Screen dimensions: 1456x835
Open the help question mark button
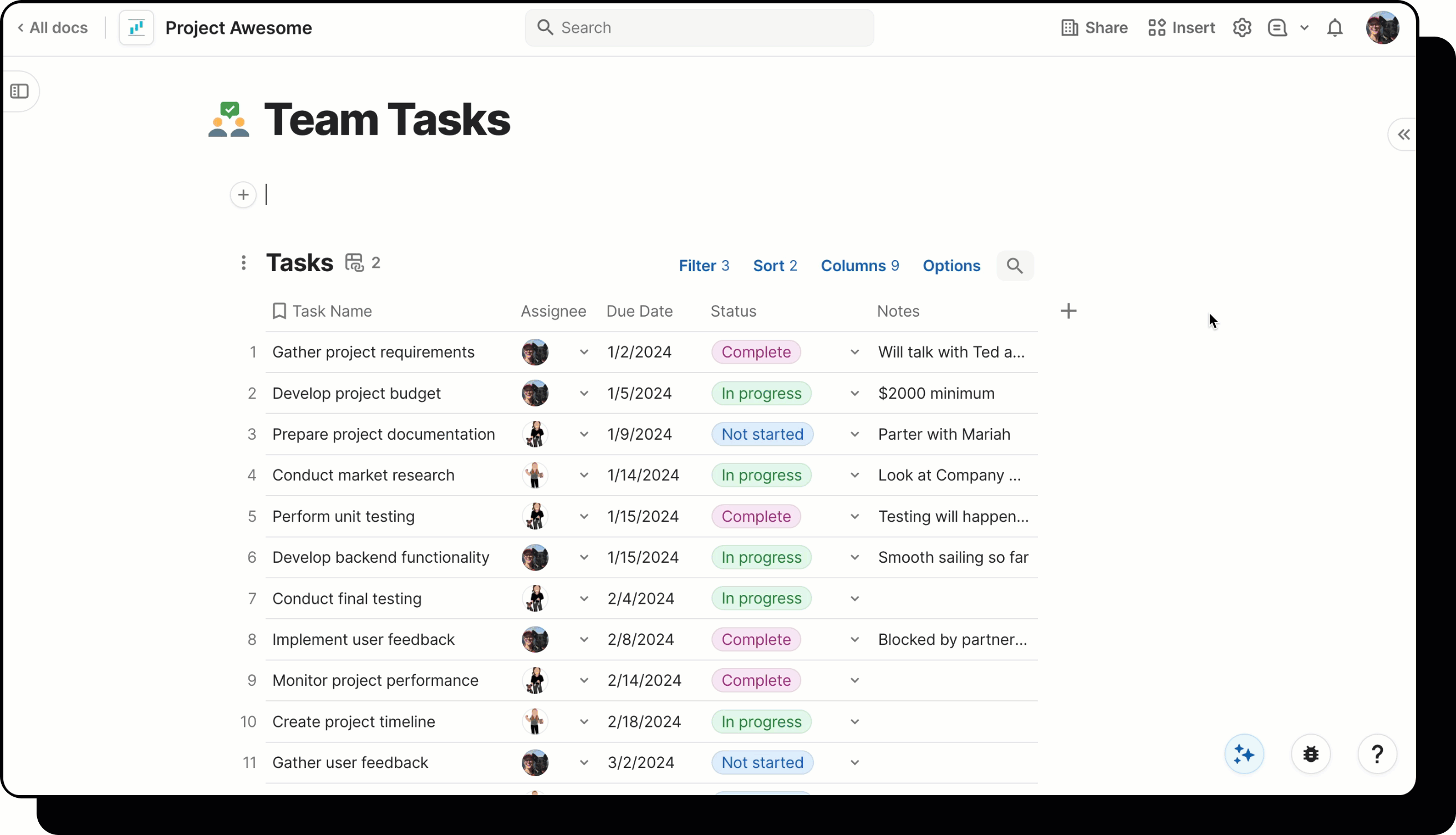(x=1377, y=754)
